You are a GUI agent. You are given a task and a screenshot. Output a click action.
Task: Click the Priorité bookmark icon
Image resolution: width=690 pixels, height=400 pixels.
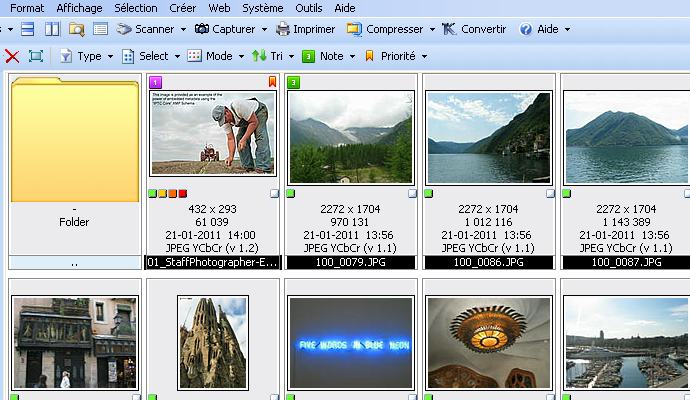coord(369,56)
